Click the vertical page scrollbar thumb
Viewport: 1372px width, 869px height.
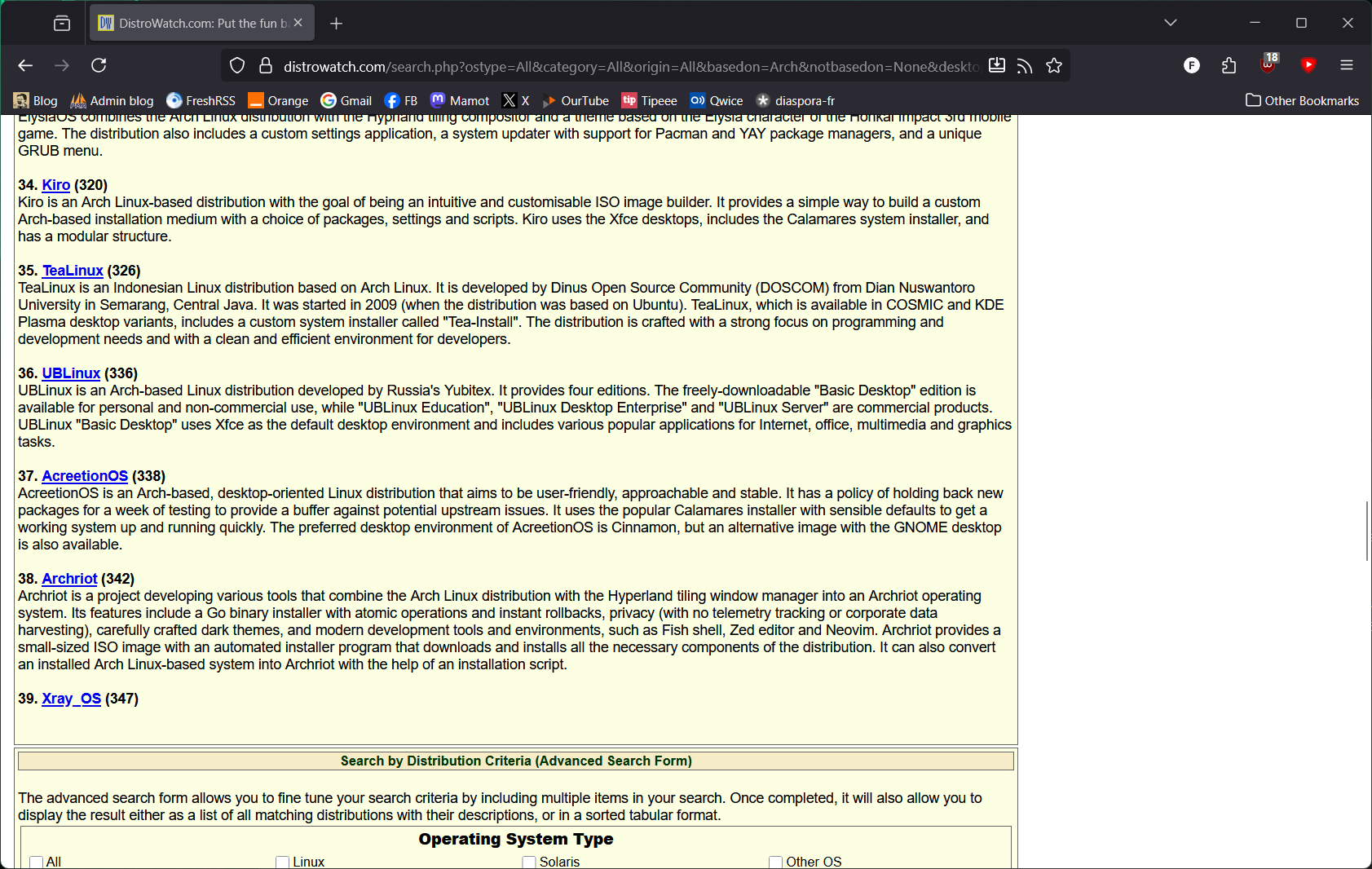1366,531
